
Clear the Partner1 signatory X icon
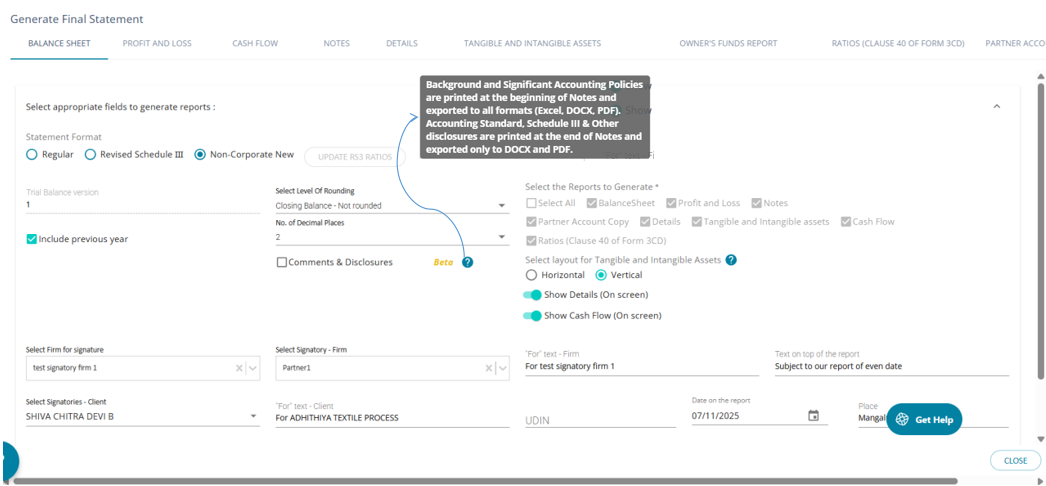pyautogui.click(x=488, y=368)
